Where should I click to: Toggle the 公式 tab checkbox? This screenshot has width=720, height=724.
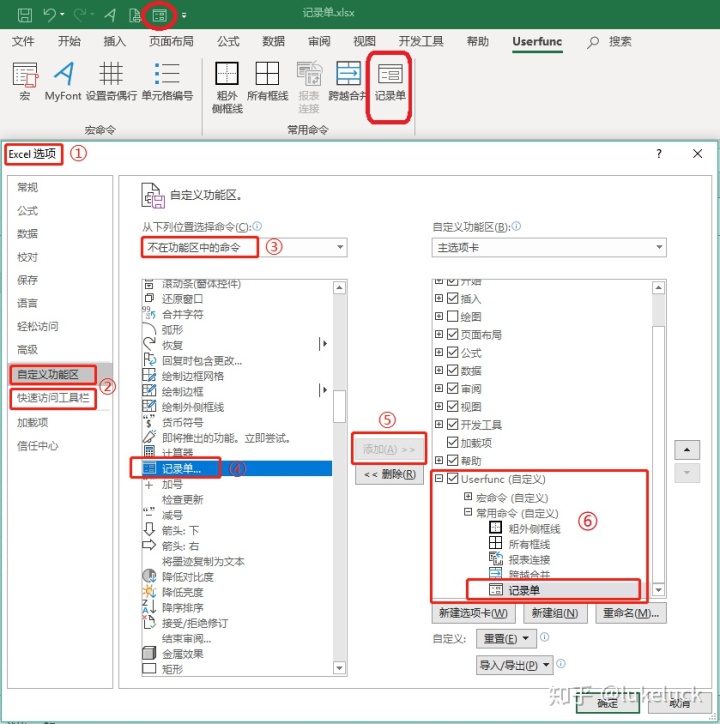(x=453, y=352)
